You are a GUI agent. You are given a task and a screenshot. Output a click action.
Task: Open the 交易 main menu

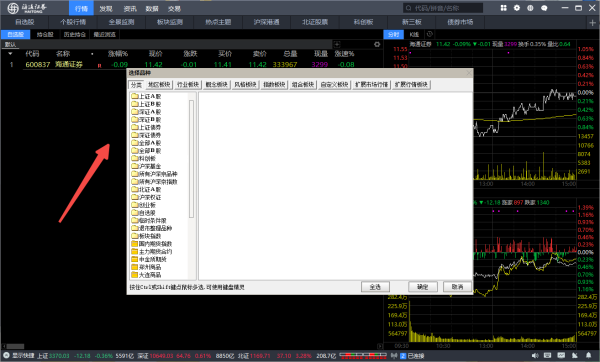tap(174, 8)
